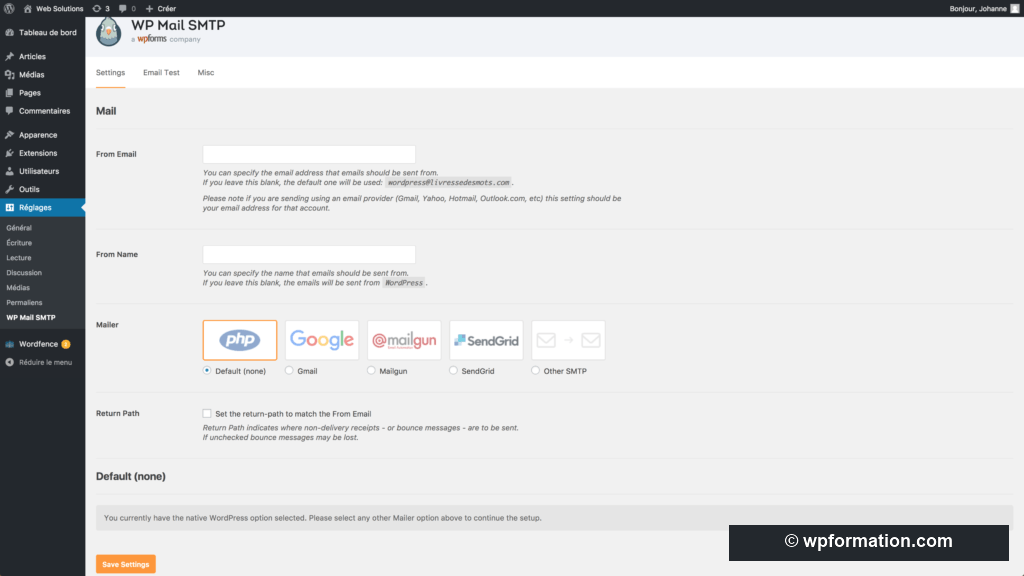Switch to the Settings tab
This screenshot has height=576, width=1024.
click(x=110, y=72)
